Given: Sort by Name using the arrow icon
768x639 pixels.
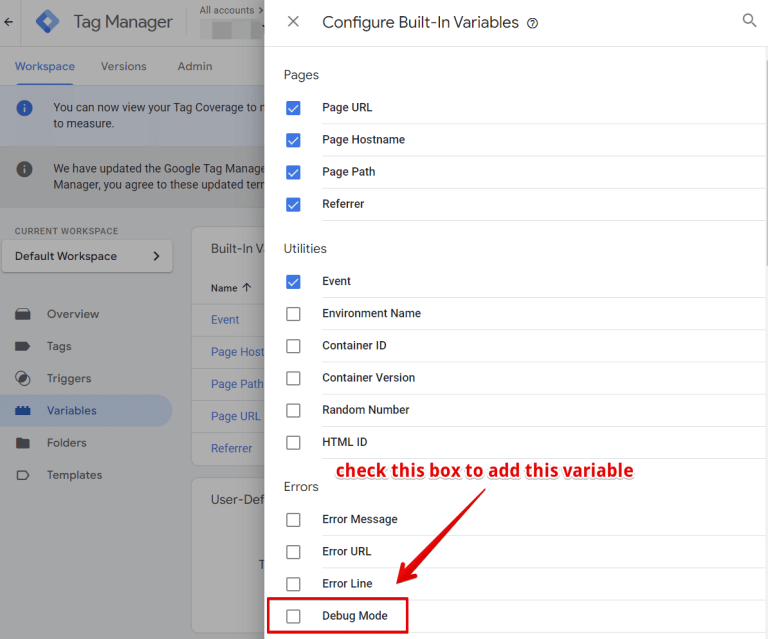Looking at the screenshot, I should (247, 287).
